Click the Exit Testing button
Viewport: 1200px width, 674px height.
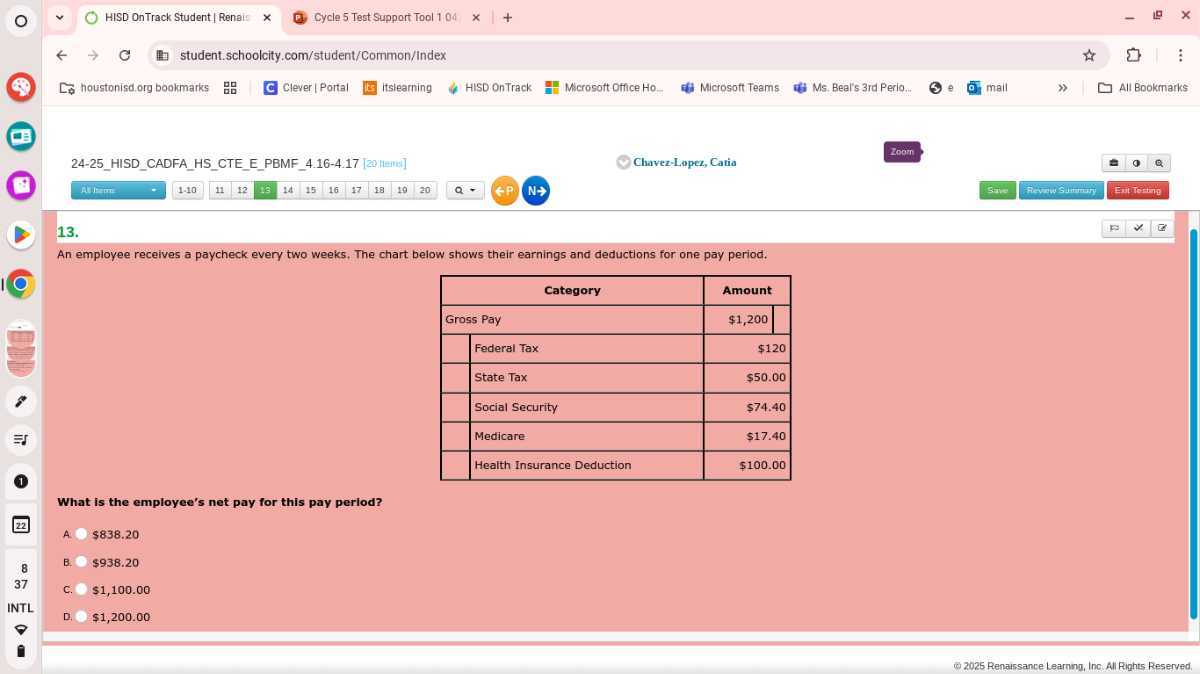1137,190
